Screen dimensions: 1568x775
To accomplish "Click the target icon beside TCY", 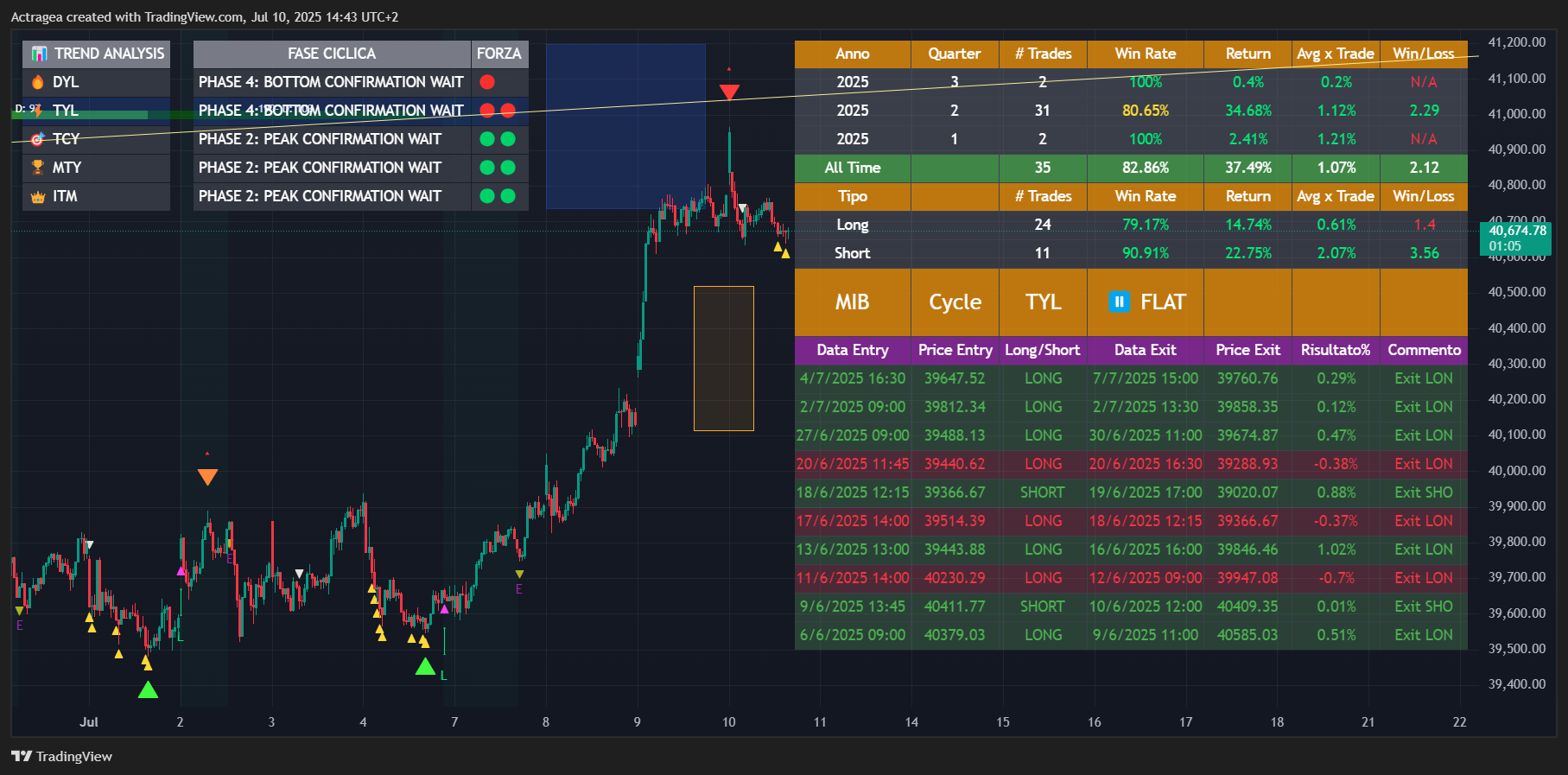I will tap(38, 139).
